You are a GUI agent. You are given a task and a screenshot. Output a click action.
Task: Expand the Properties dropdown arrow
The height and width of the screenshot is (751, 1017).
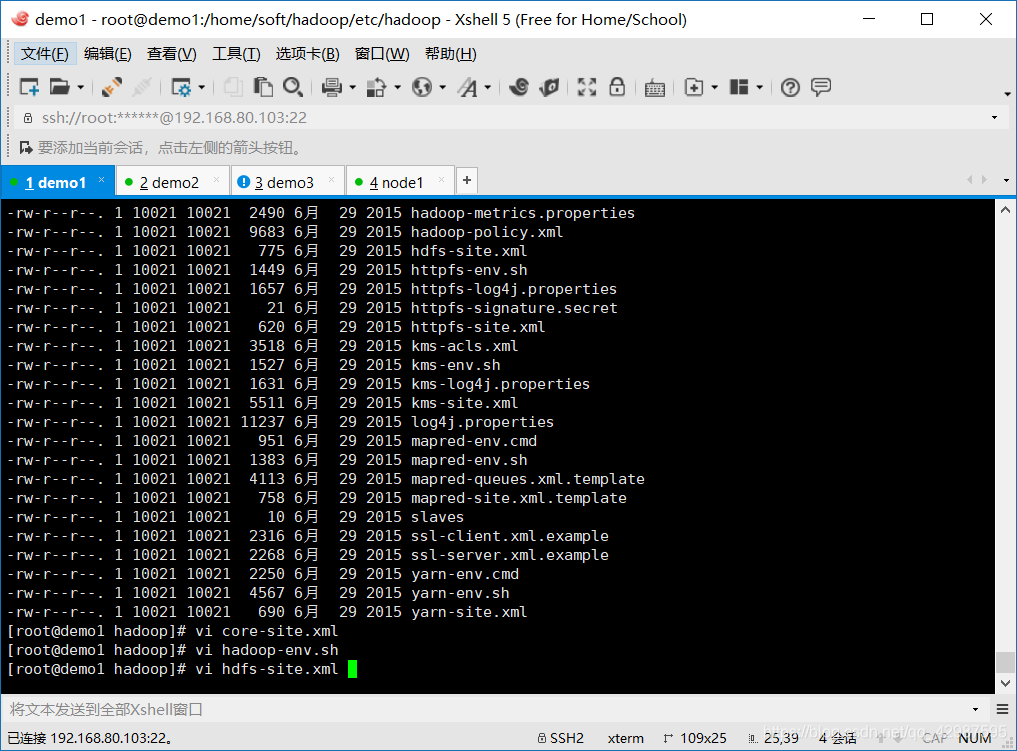coord(202,87)
